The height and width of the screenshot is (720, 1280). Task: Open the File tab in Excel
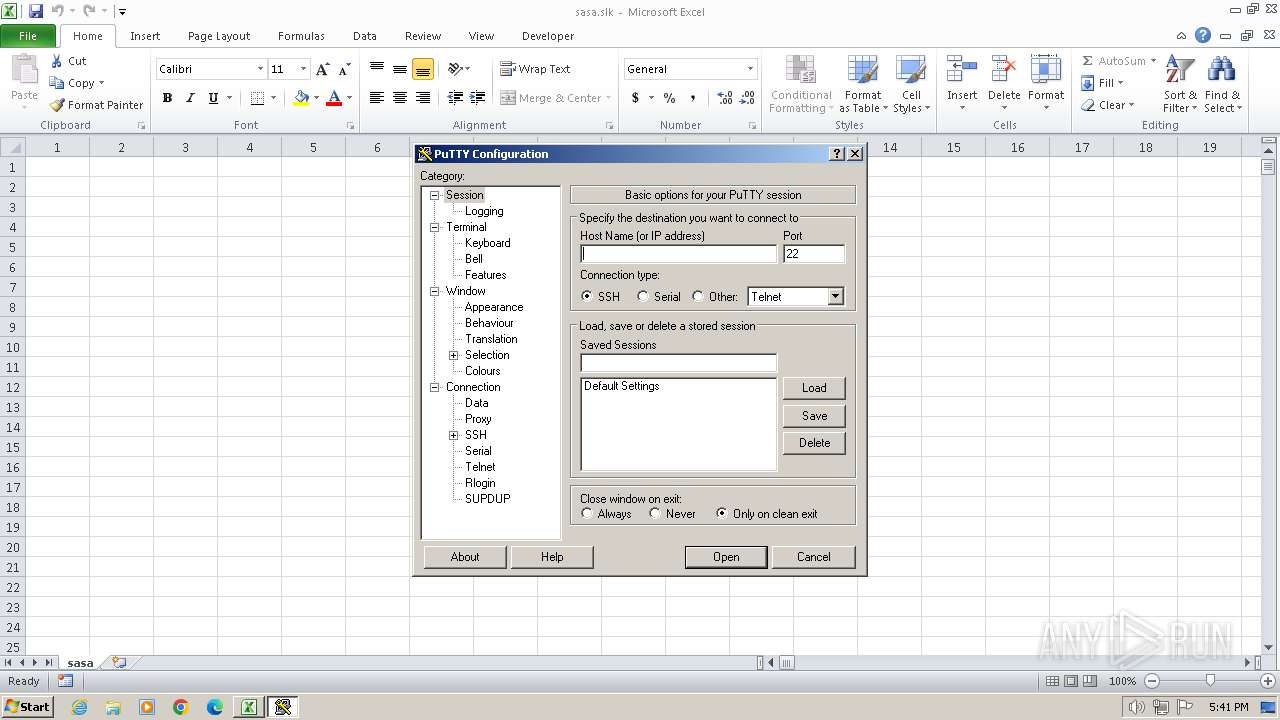[x=28, y=36]
